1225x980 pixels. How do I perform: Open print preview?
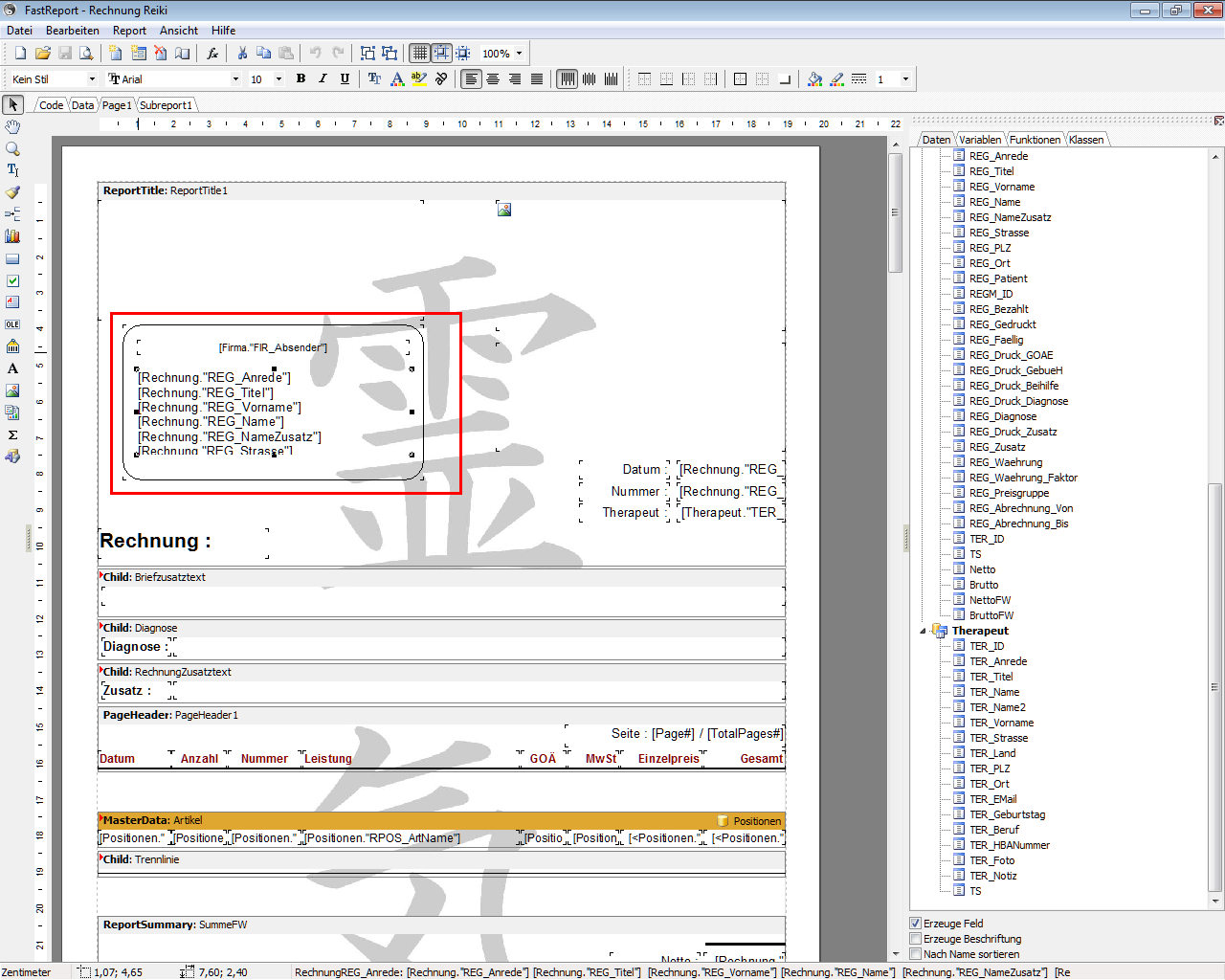(x=86, y=54)
